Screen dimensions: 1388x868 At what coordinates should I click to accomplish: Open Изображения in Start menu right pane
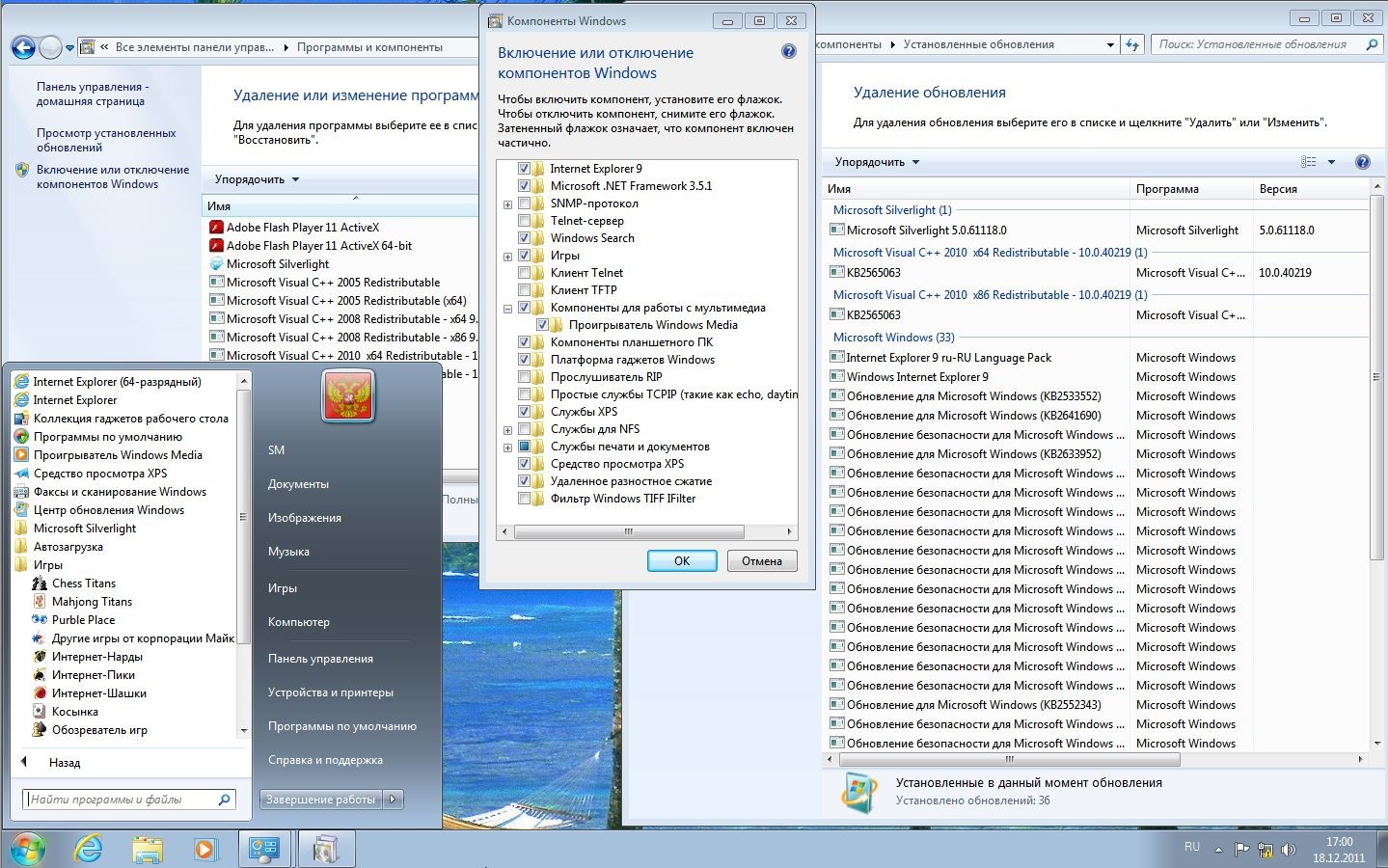tap(304, 518)
